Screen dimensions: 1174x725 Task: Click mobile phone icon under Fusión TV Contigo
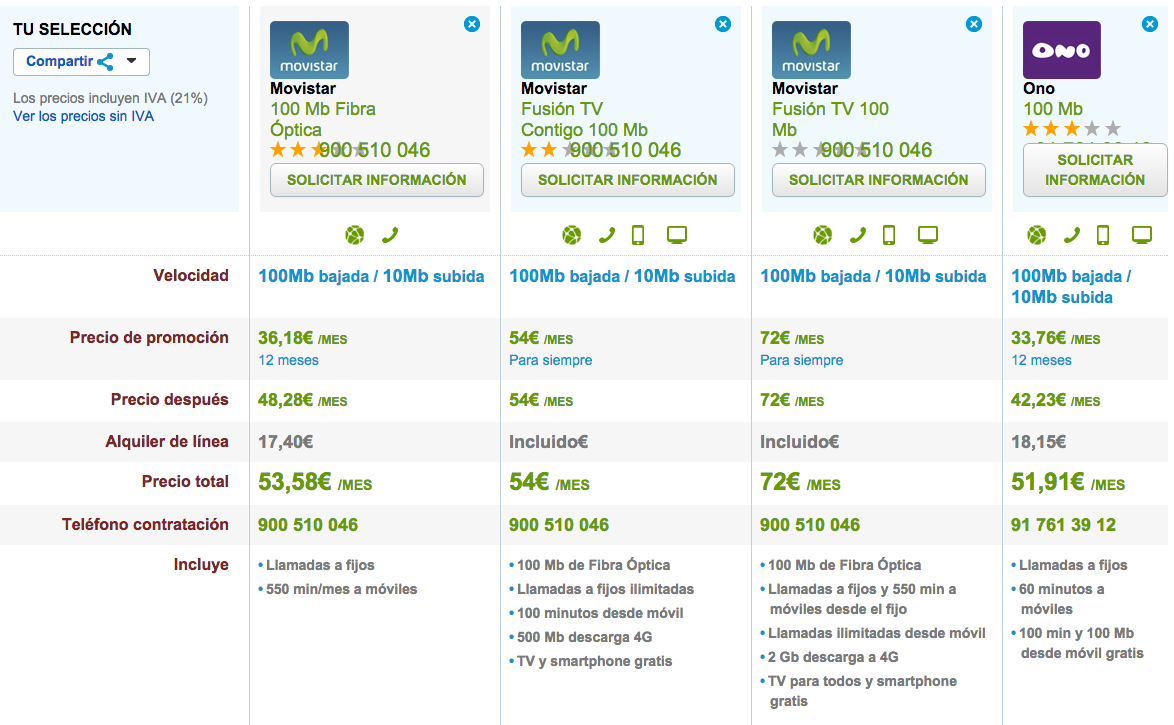[x=638, y=235]
